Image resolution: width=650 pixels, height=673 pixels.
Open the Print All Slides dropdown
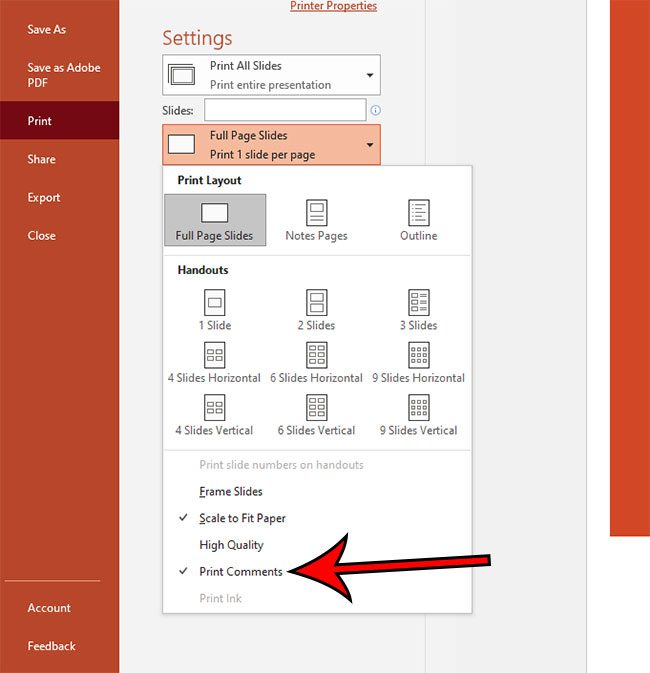tap(271, 75)
